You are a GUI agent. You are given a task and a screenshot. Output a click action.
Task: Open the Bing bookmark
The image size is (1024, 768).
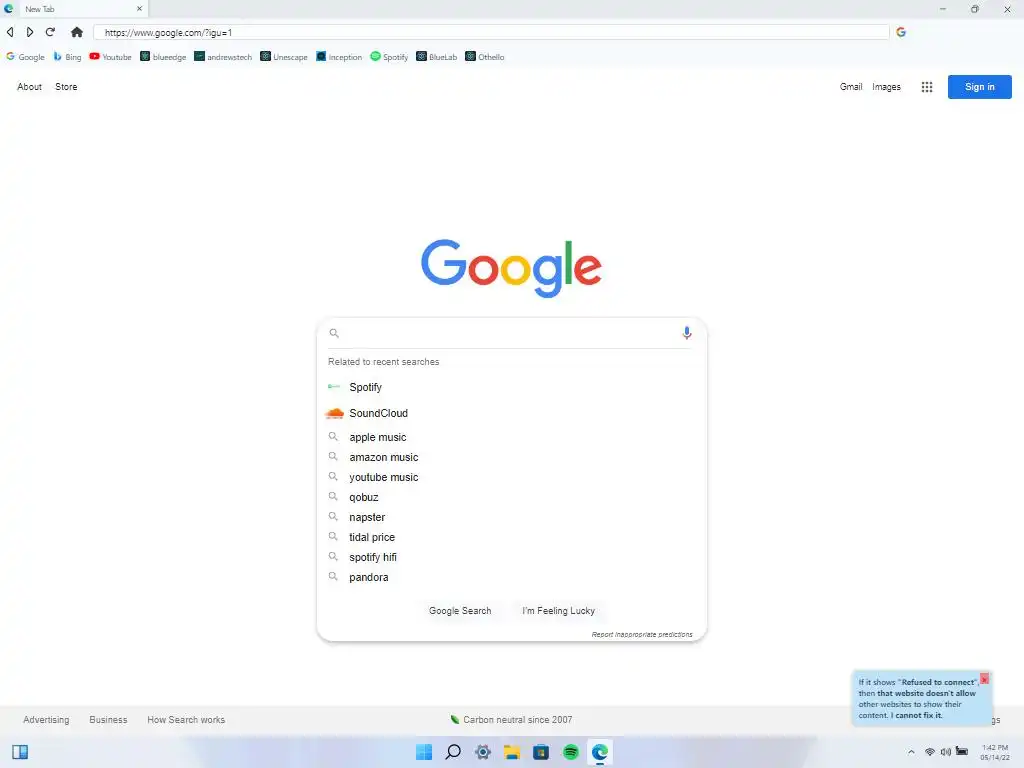[x=67, y=57]
